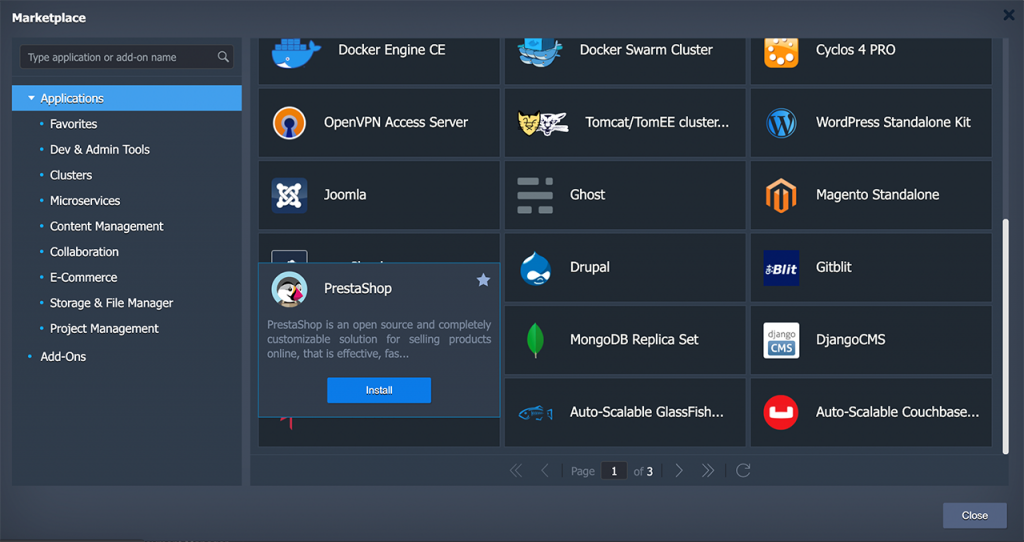Click the Tomcat/TomEE cluster cats icon
This screenshot has height=542, width=1024.
point(543,122)
